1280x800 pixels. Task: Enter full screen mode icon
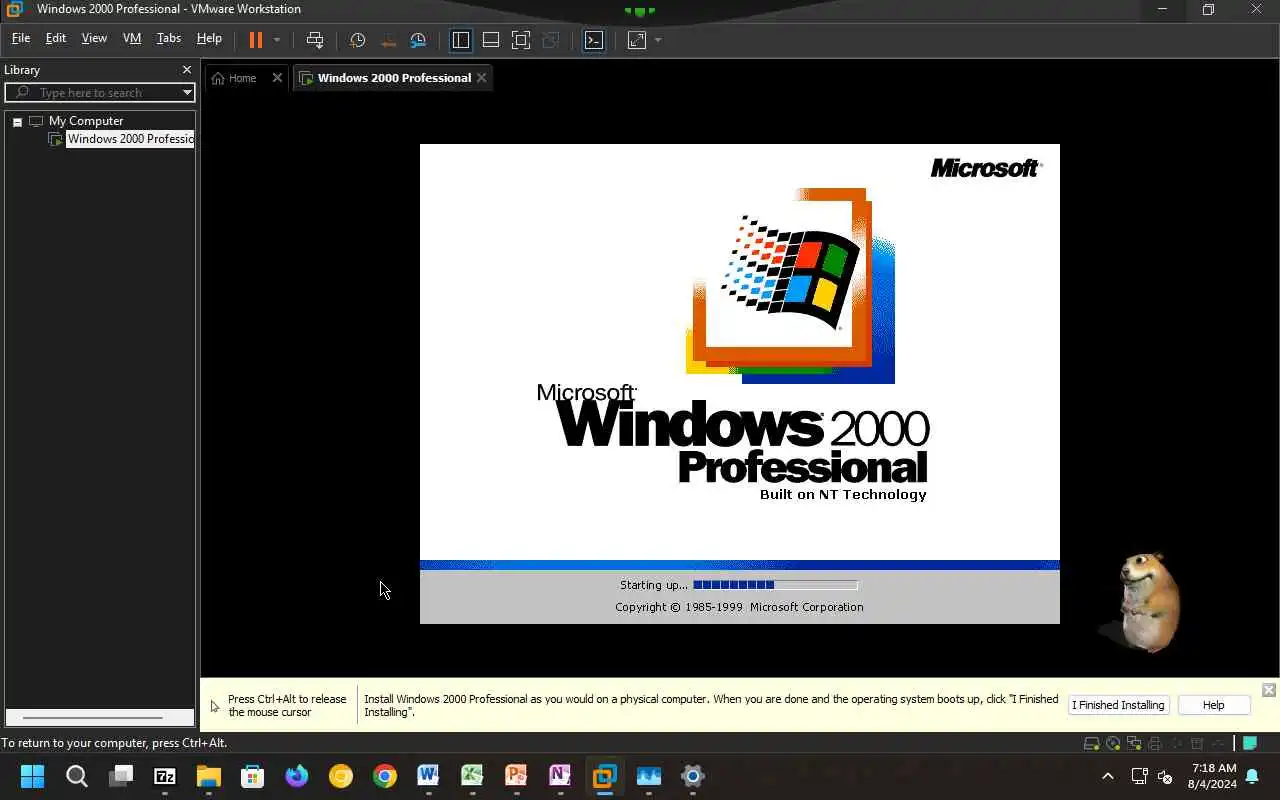(x=521, y=40)
